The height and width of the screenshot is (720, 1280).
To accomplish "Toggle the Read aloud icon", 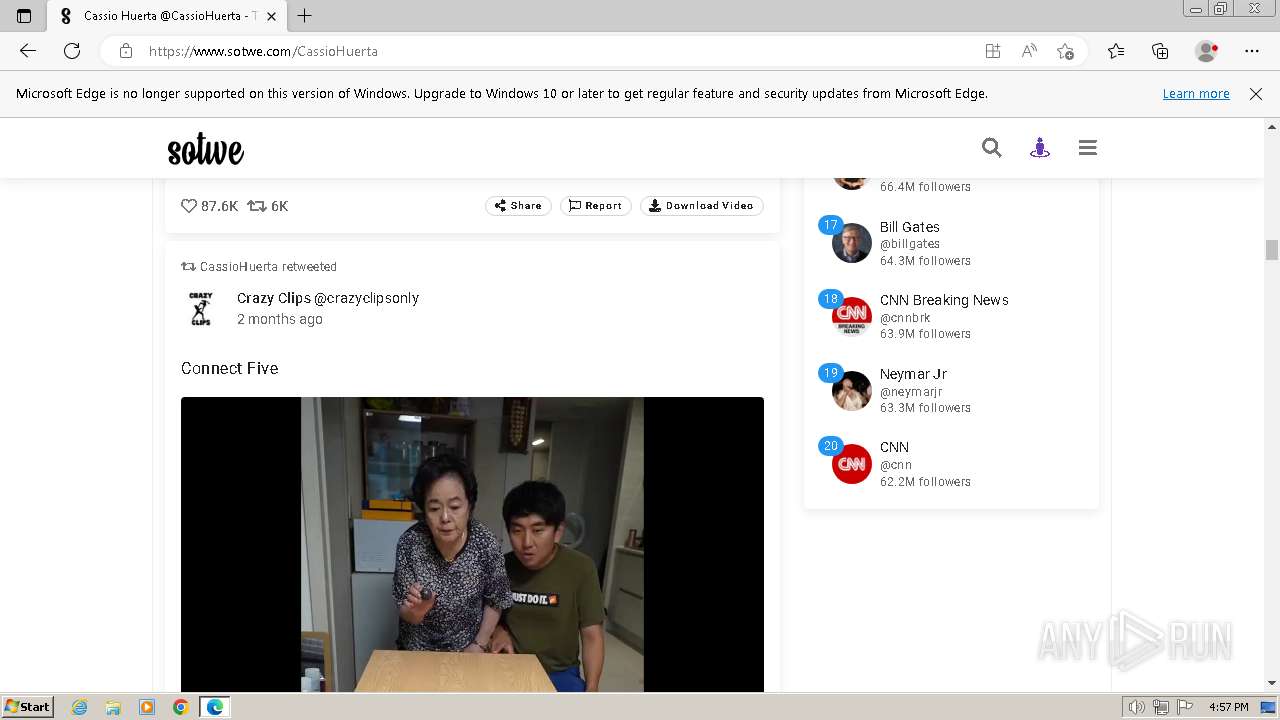I will tap(1029, 51).
